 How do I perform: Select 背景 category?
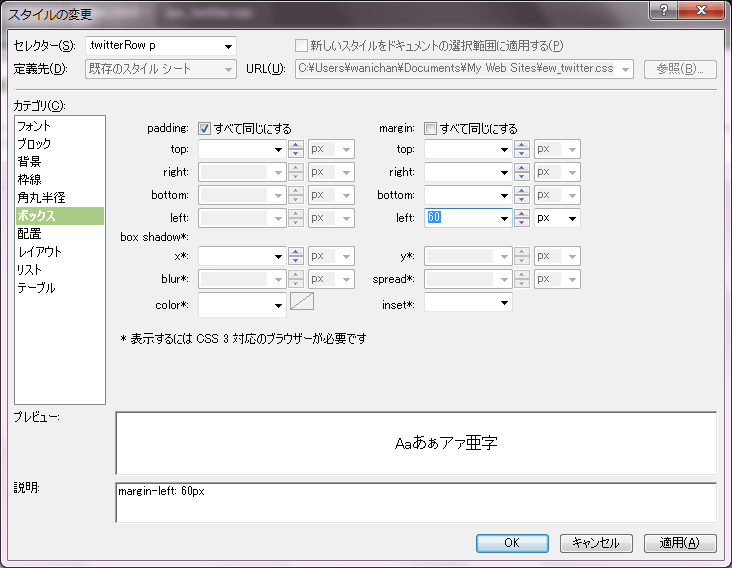[x=60, y=161]
